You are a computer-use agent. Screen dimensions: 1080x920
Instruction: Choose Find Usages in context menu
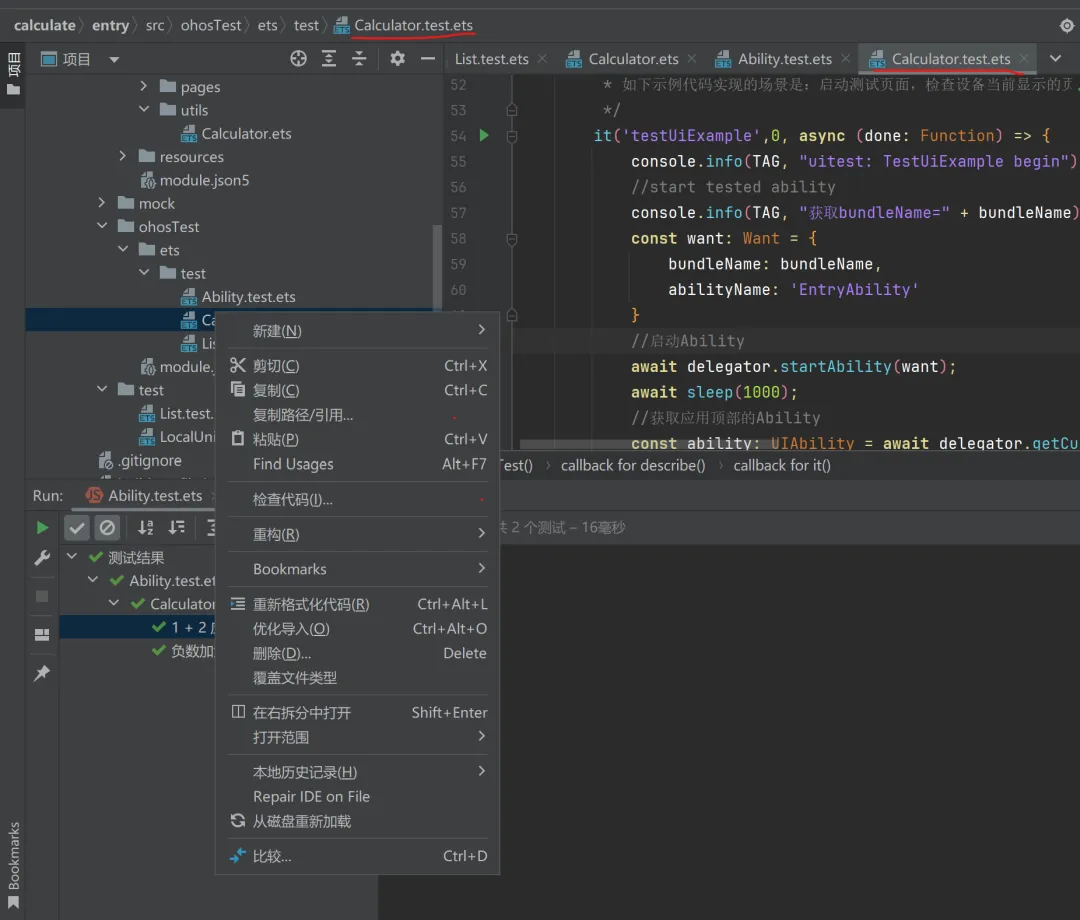[293, 464]
